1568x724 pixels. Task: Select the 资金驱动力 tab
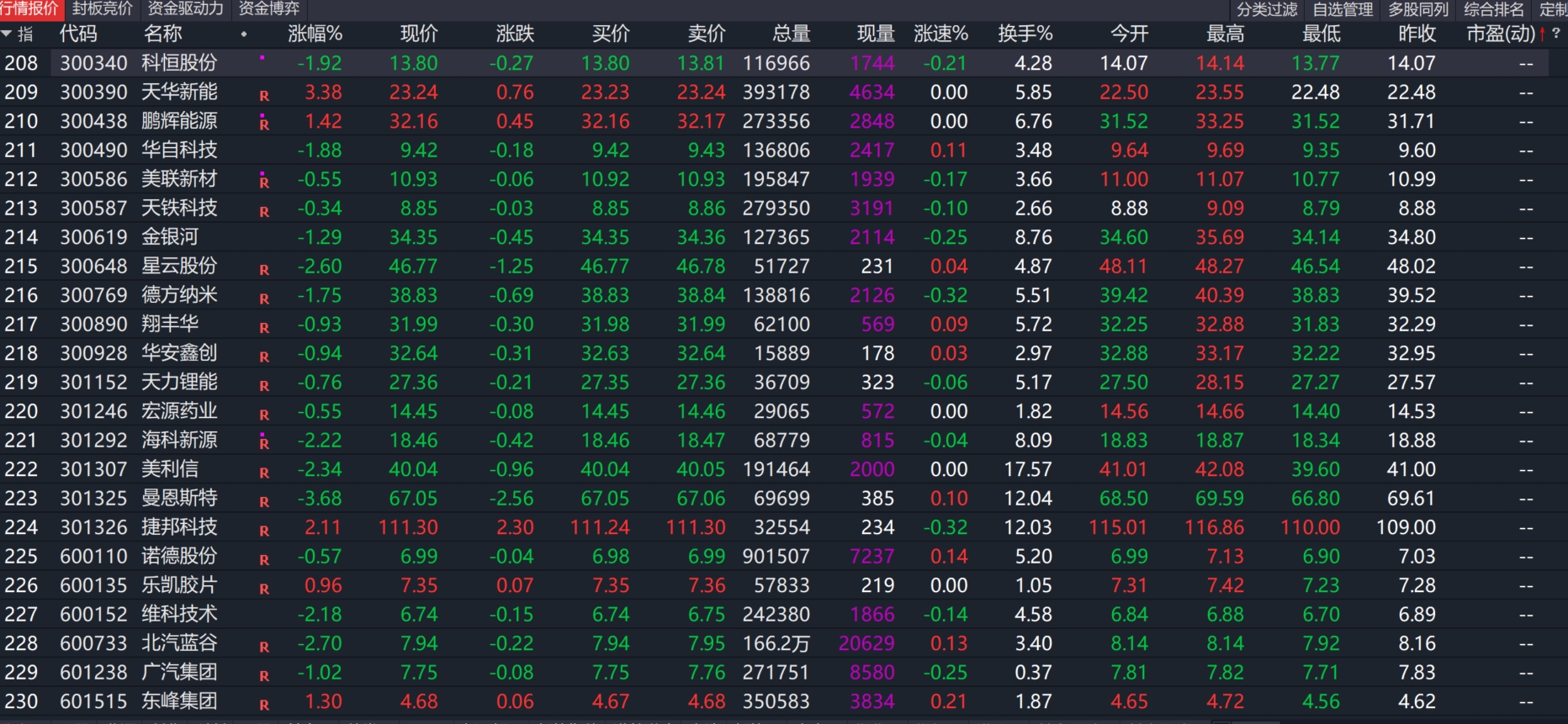[186, 9]
